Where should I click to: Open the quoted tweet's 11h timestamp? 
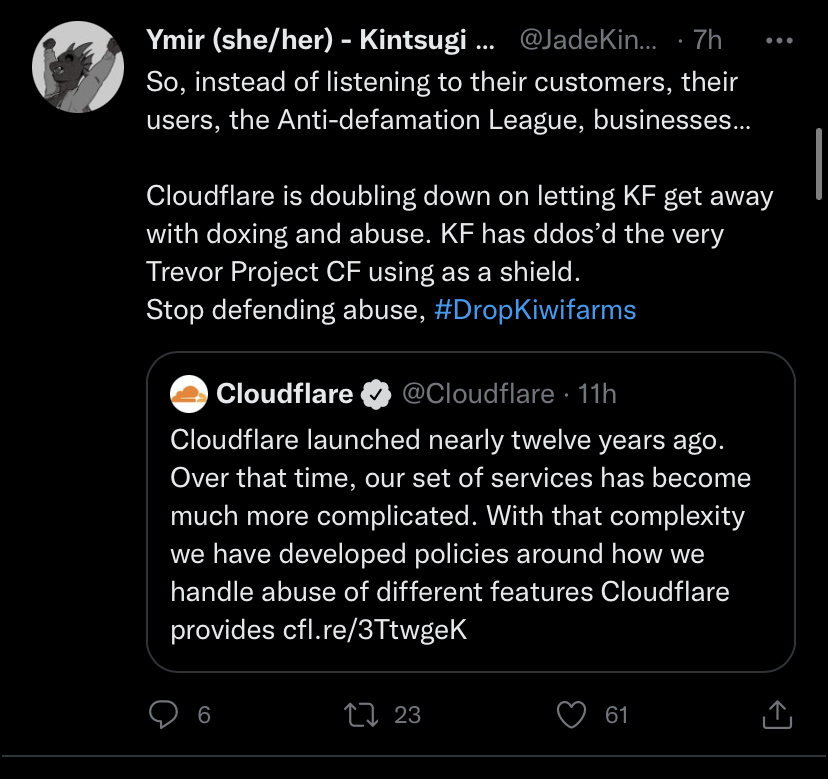coord(597,394)
